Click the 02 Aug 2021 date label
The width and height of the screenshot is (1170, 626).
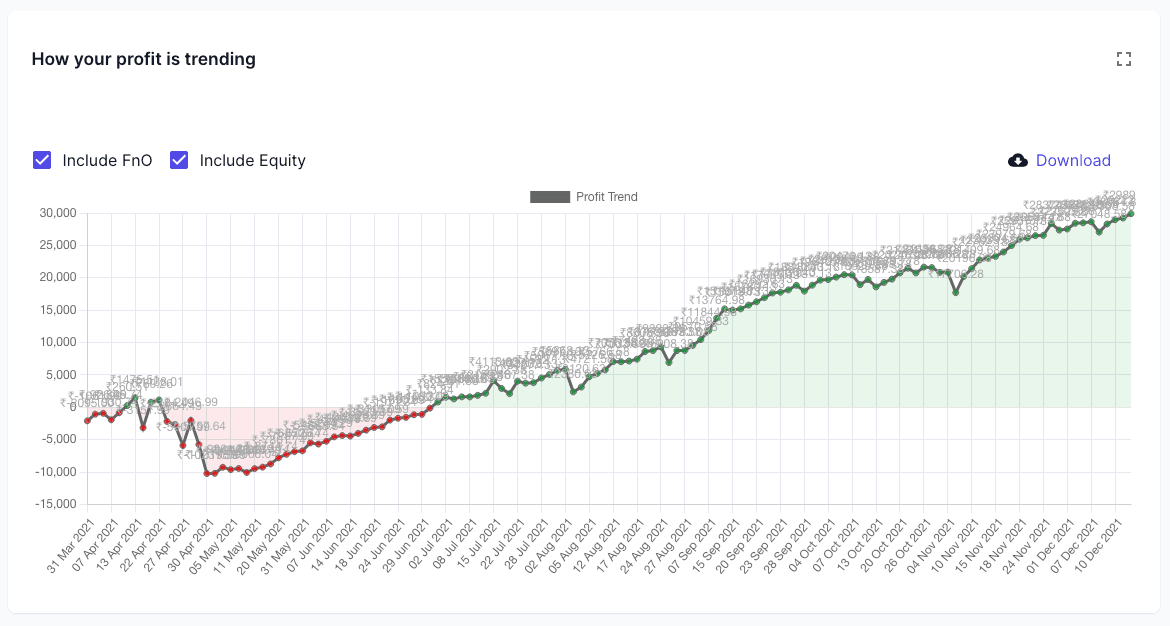pos(547,547)
